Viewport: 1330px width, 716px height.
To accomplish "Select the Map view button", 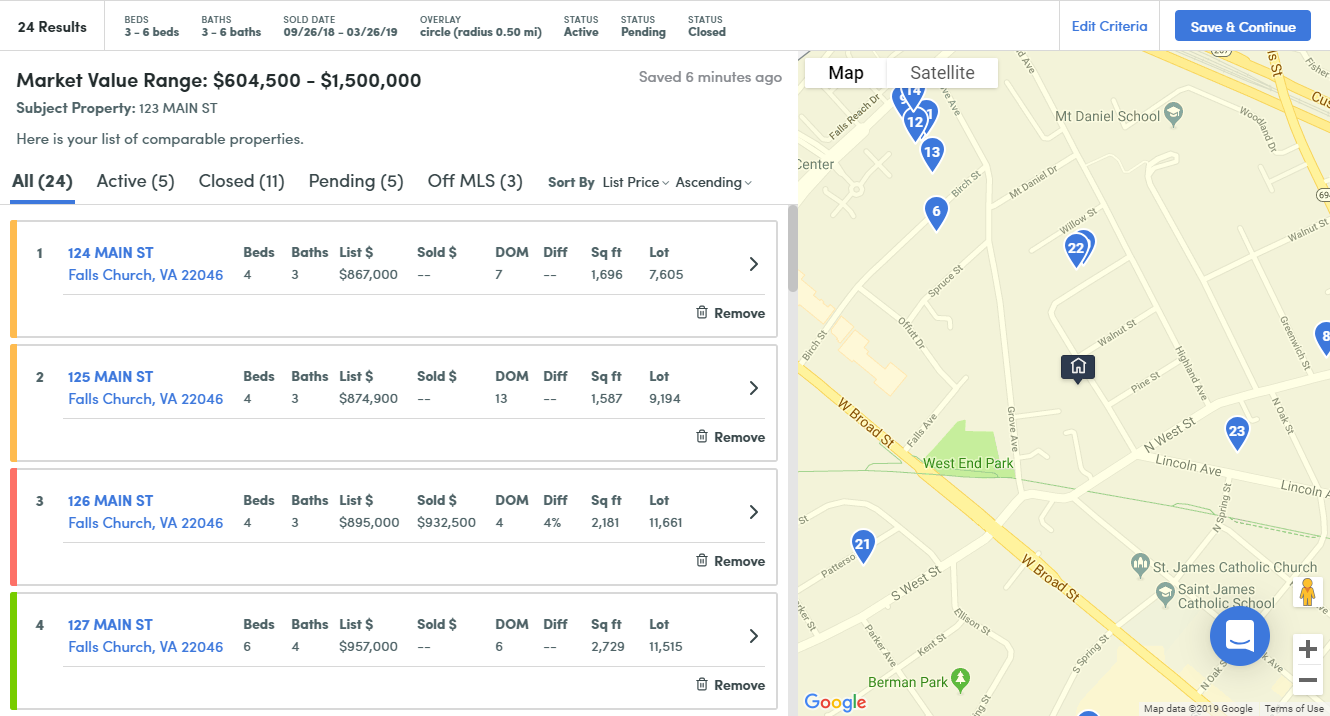I will (x=846, y=73).
